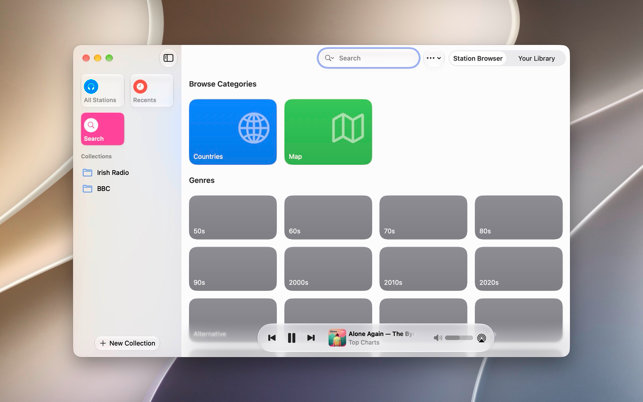Select the 2010s genre tile

[x=423, y=269]
